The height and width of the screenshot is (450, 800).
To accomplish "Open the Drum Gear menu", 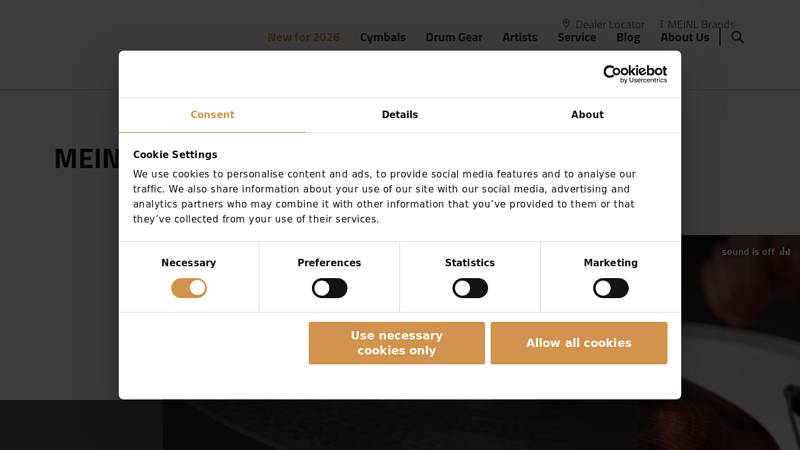I will tap(454, 37).
